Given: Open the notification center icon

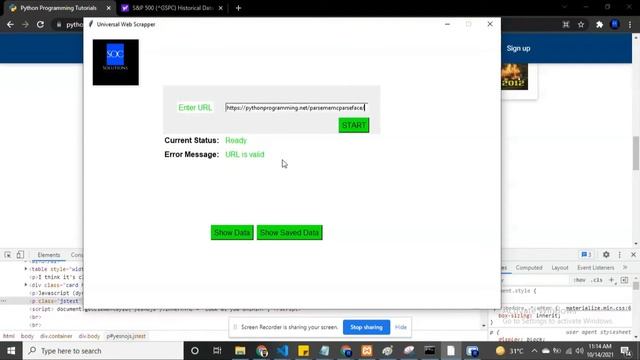Looking at the screenshot, I should point(625,351).
